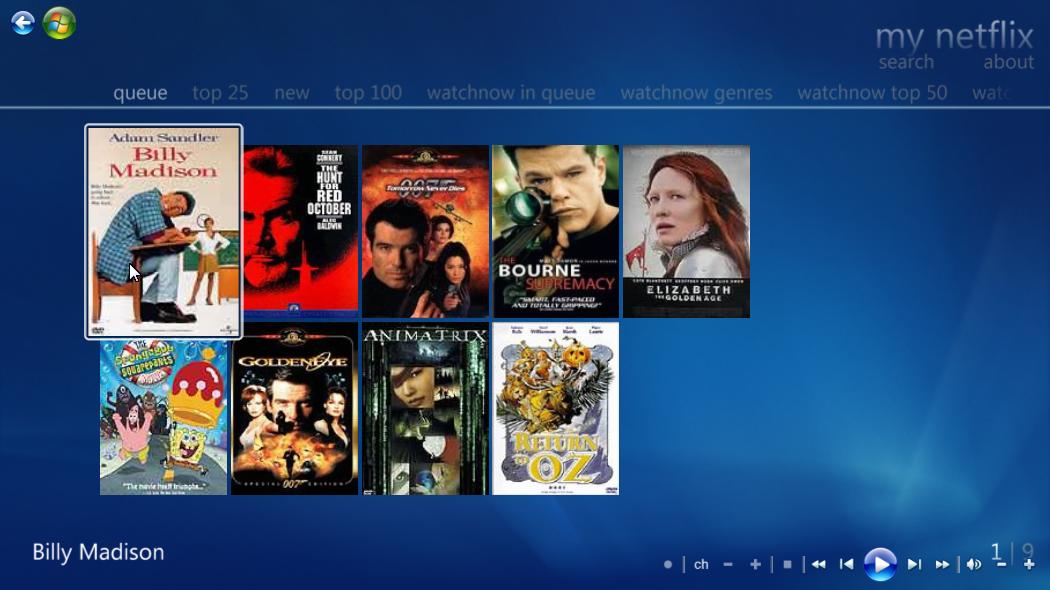Open the Return to Oz cover
The width and height of the screenshot is (1050, 590).
pyautogui.click(x=556, y=409)
